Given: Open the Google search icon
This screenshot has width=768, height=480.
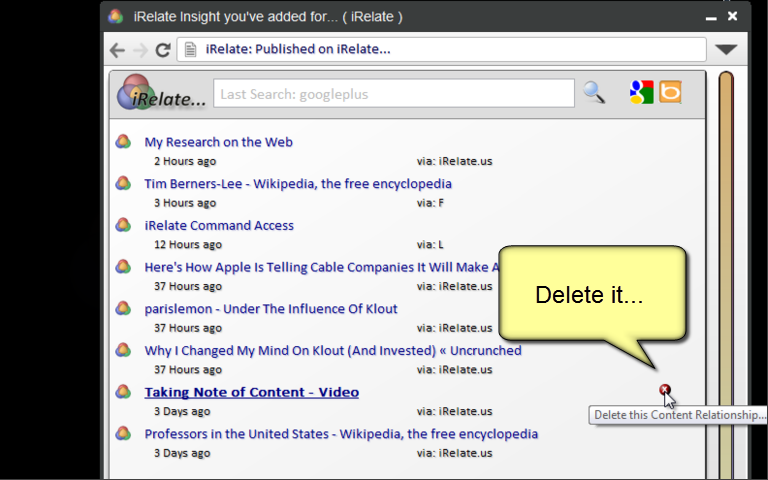Looking at the screenshot, I should (641, 92).
